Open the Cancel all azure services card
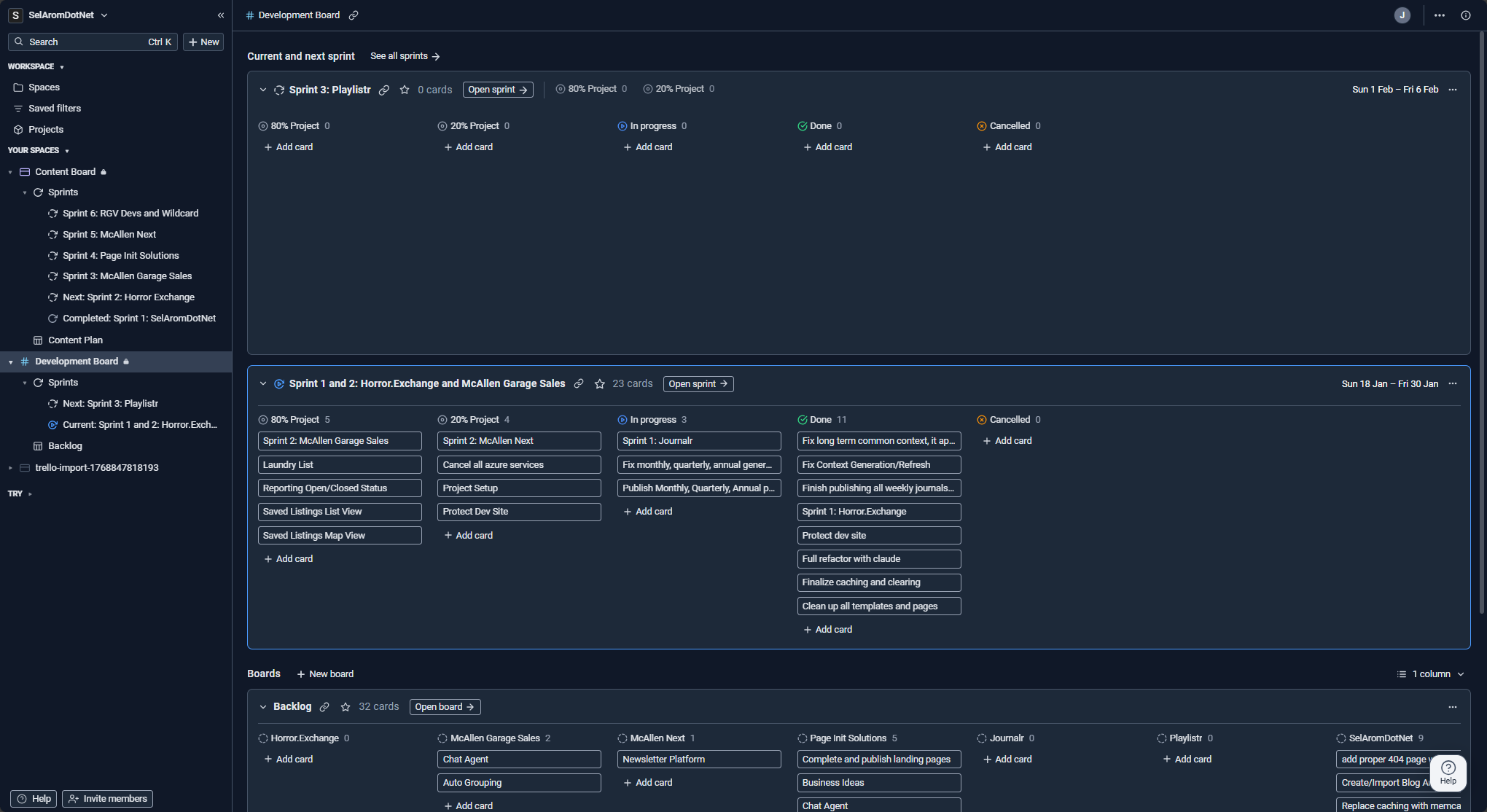1487x812 pixels. coord(519,465)
